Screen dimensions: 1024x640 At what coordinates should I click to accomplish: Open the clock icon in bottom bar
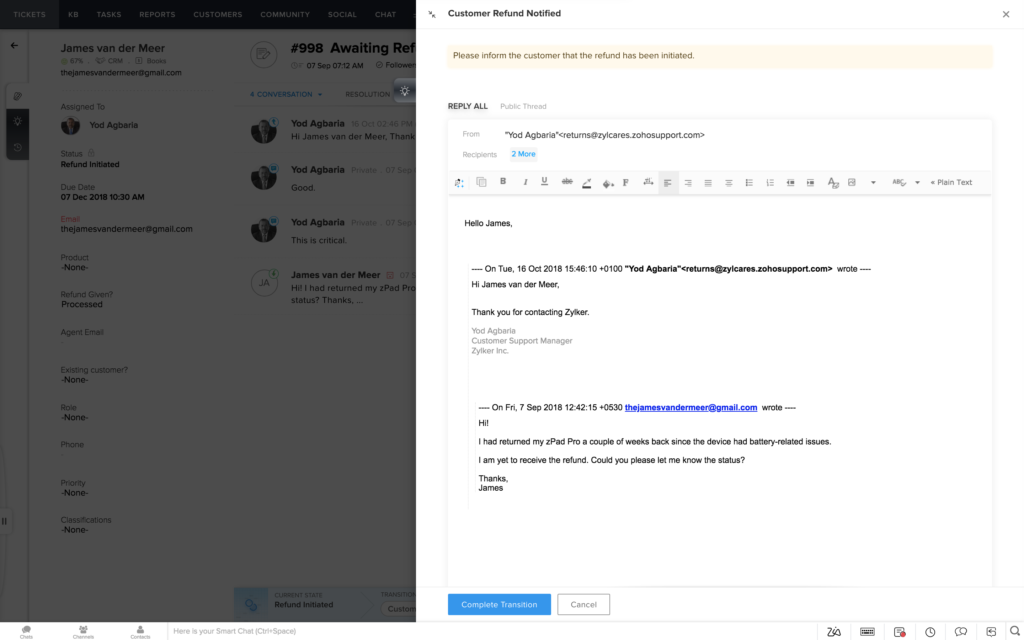coord(930,632)
